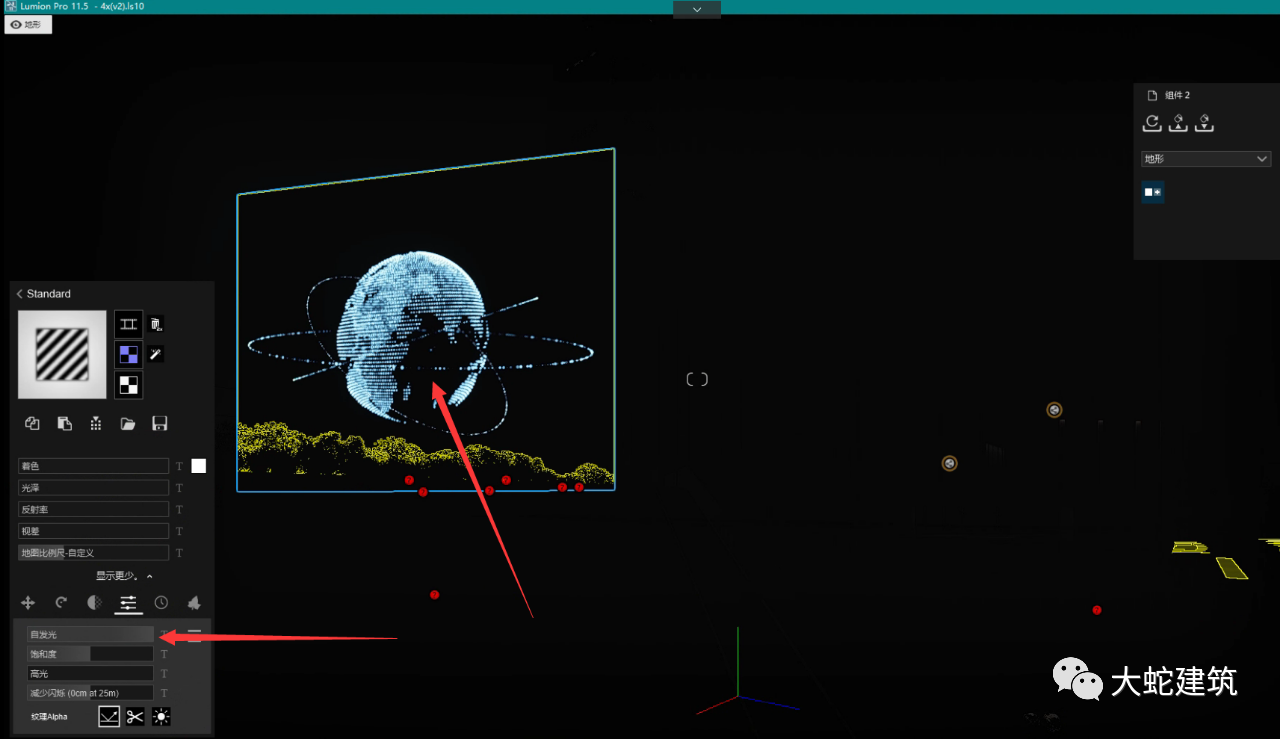Screen dimensions: 1280x739
Task: Click the export material set icon
Action: tap(1205, 123)
